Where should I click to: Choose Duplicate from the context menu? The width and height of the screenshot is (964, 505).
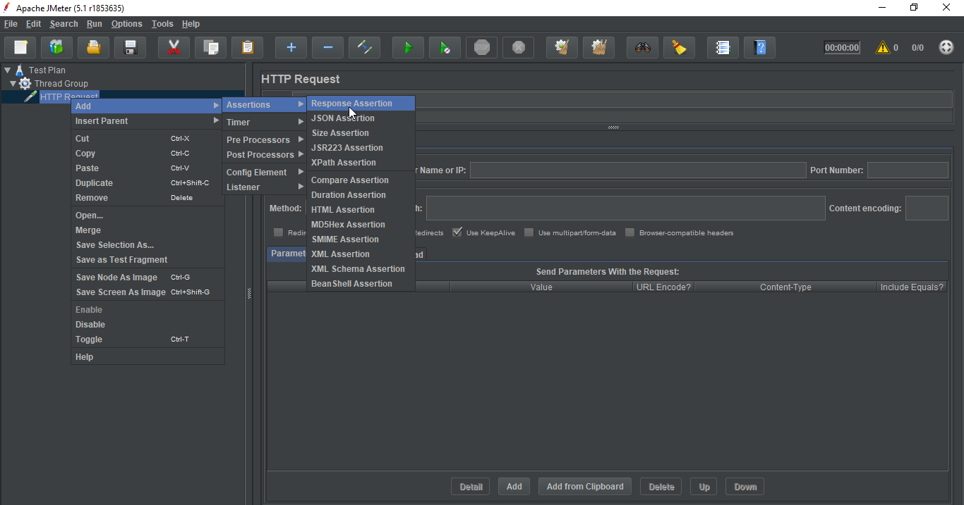coord(147,183)
